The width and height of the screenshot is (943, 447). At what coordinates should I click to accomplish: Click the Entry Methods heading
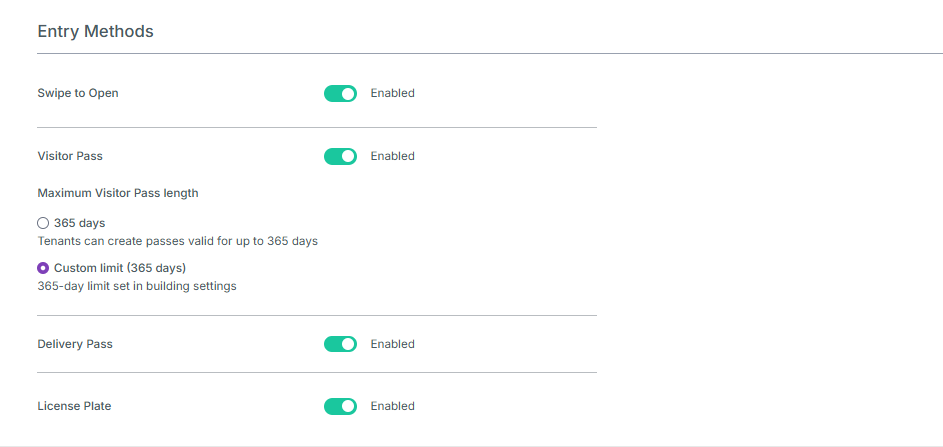[95, 32]
